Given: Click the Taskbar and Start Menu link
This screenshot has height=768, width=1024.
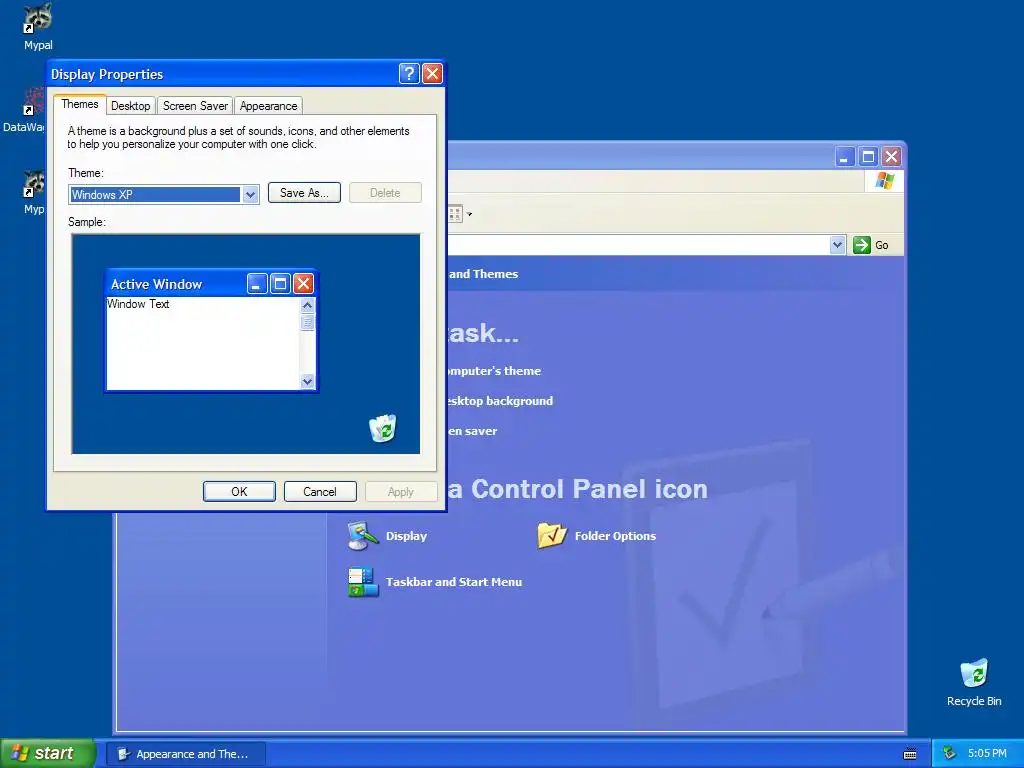Looking at the screenshot, I should point(454,582).
